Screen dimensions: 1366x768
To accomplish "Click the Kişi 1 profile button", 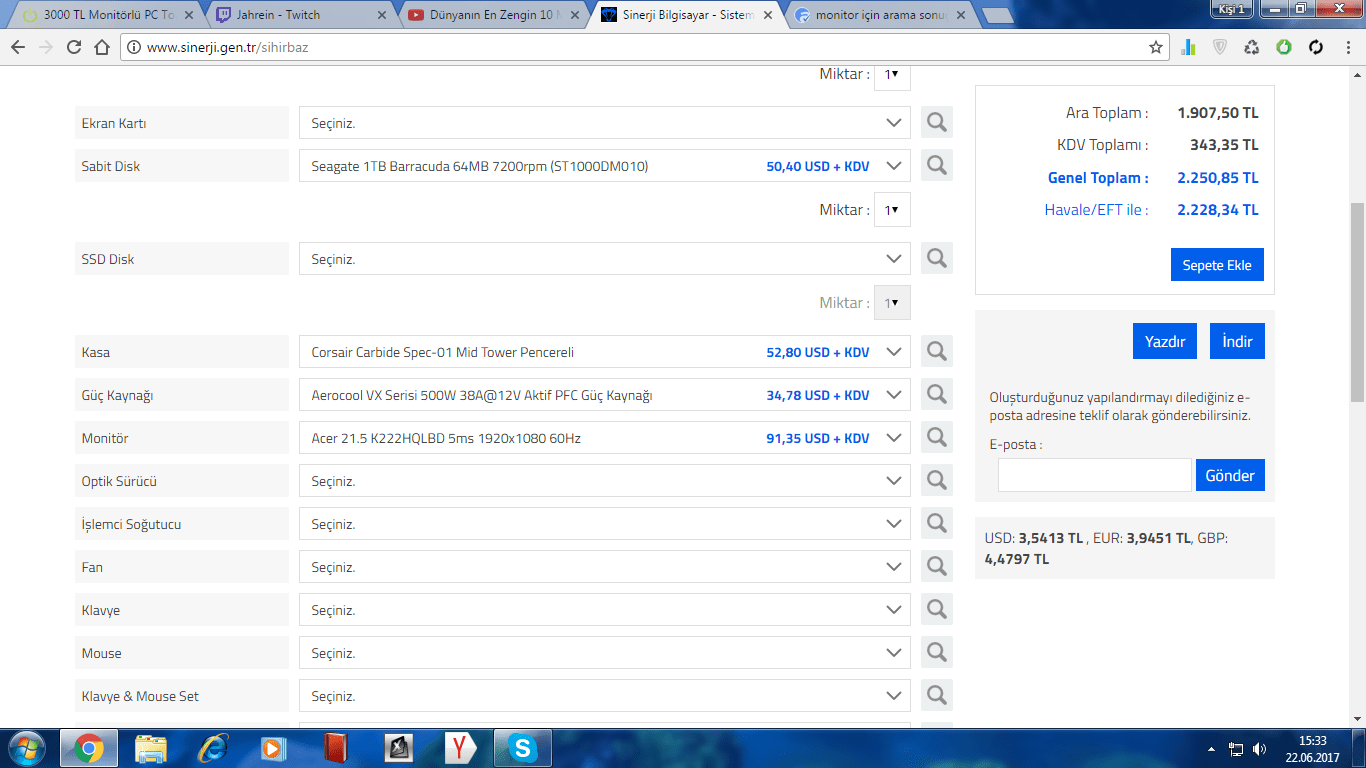I will tap(1231, 9).
